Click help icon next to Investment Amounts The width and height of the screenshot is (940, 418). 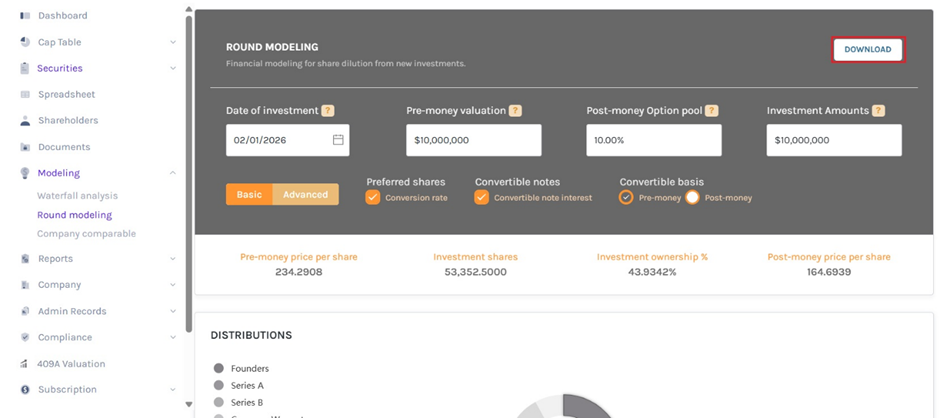pos(878,111)
